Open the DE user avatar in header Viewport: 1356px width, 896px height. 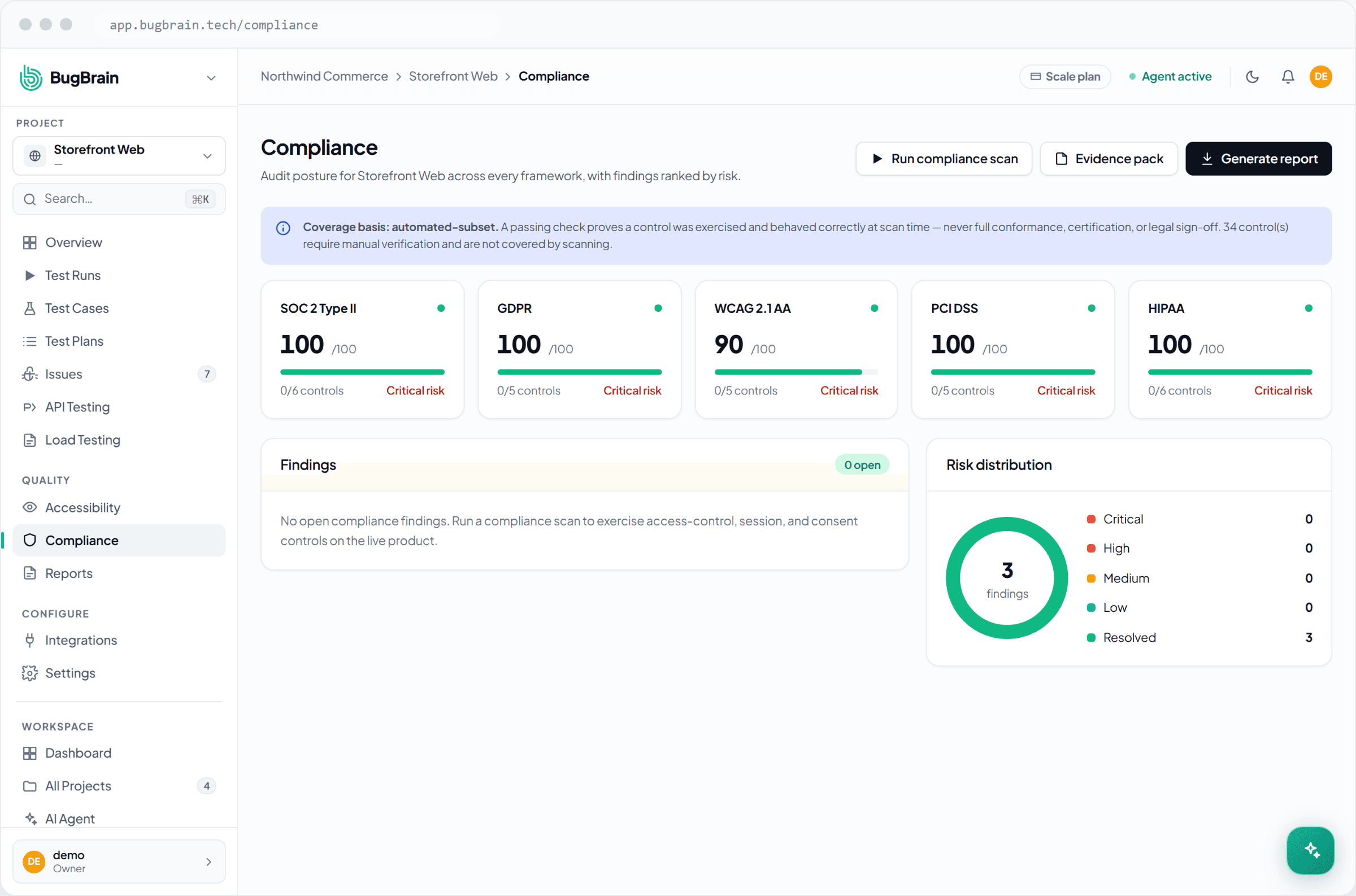[x=1320, y=77]
